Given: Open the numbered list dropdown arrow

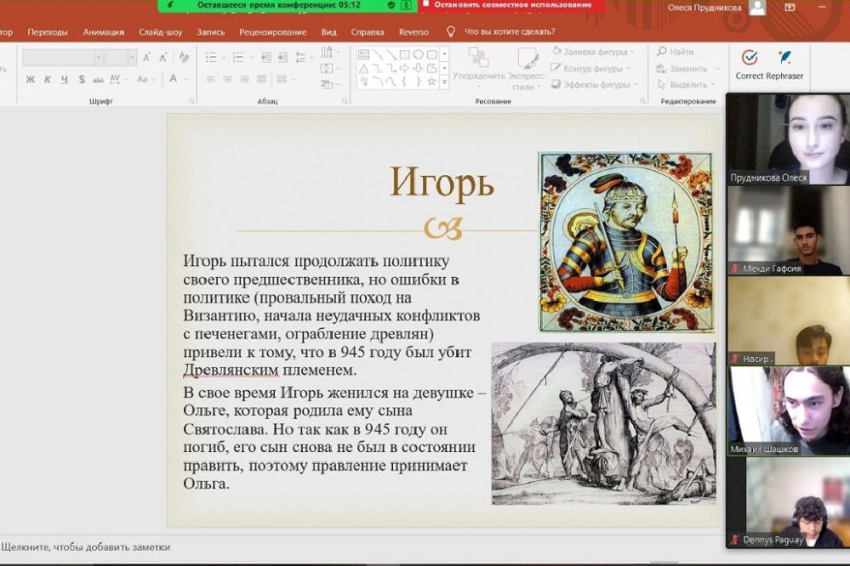Looking at the screenshot, I should 251,57.
